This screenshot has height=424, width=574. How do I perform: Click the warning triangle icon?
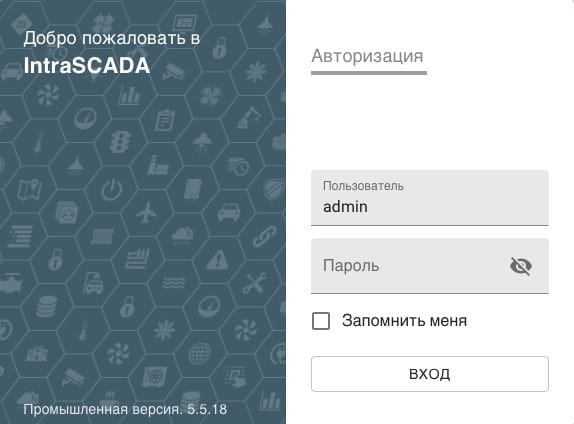[x=217, y=260]
